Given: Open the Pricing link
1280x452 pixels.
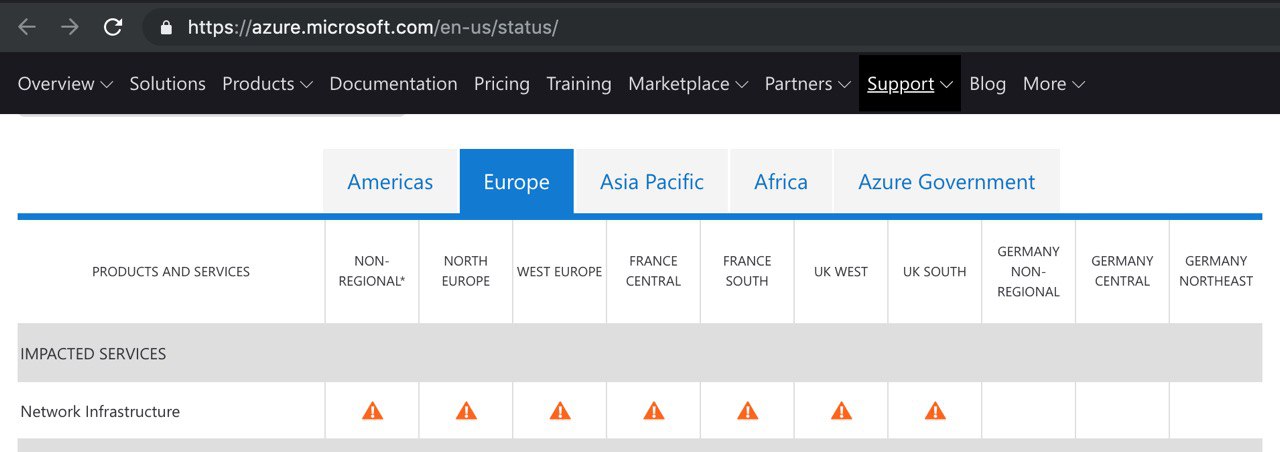Looking at the screenshot, I should point(502,84).
